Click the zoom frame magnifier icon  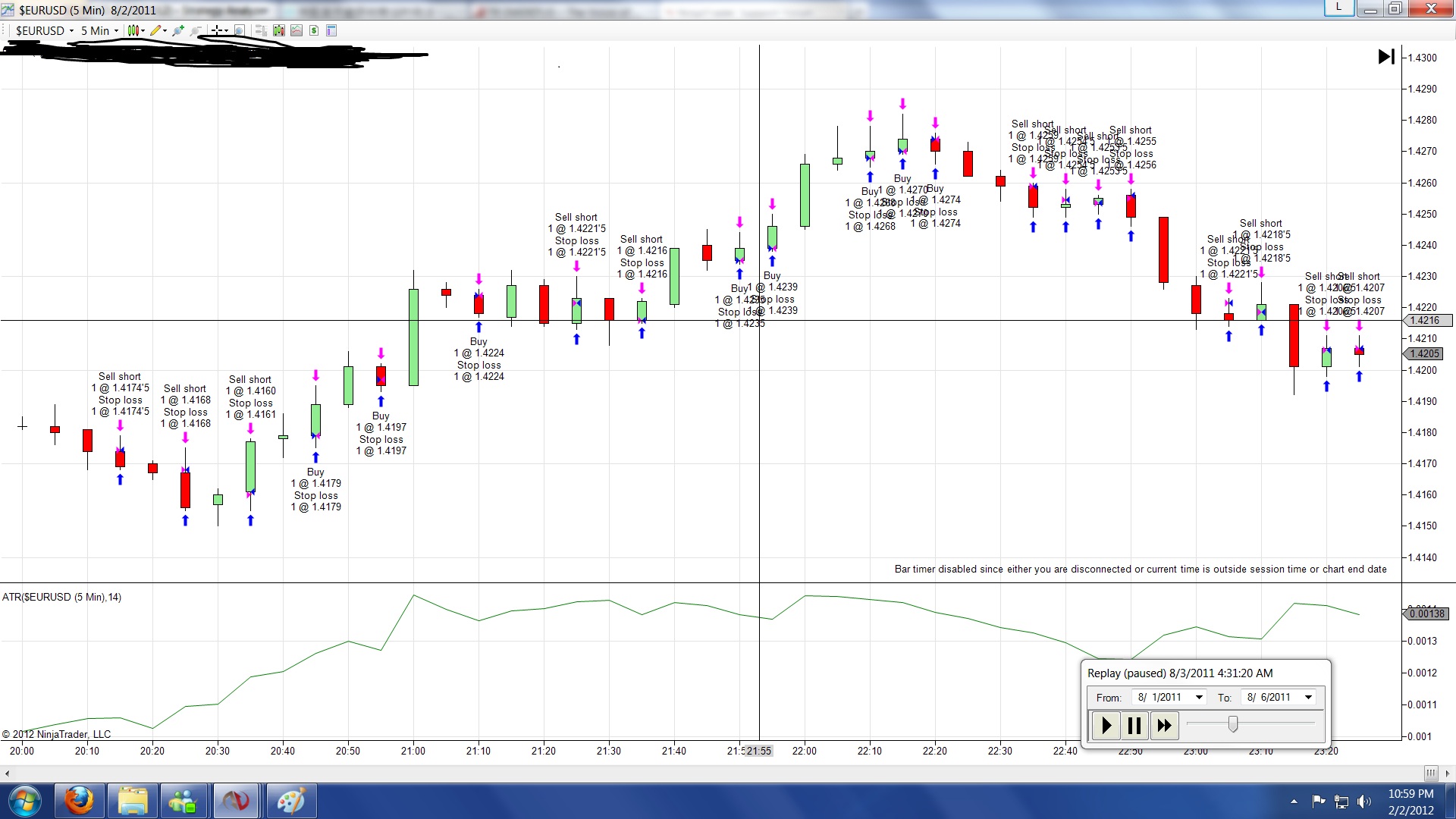coord(239,30)
